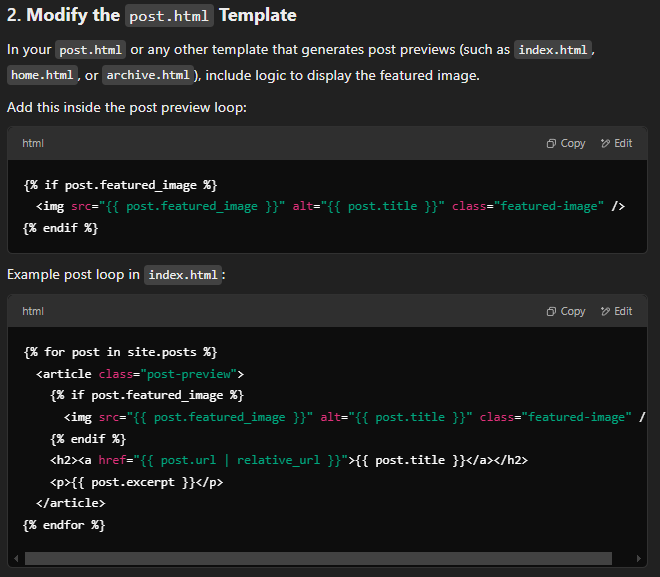The image size is (660, 577).
Task: Click the html label on the second code block
Action: pyautogui.click(x=33, y=311)
